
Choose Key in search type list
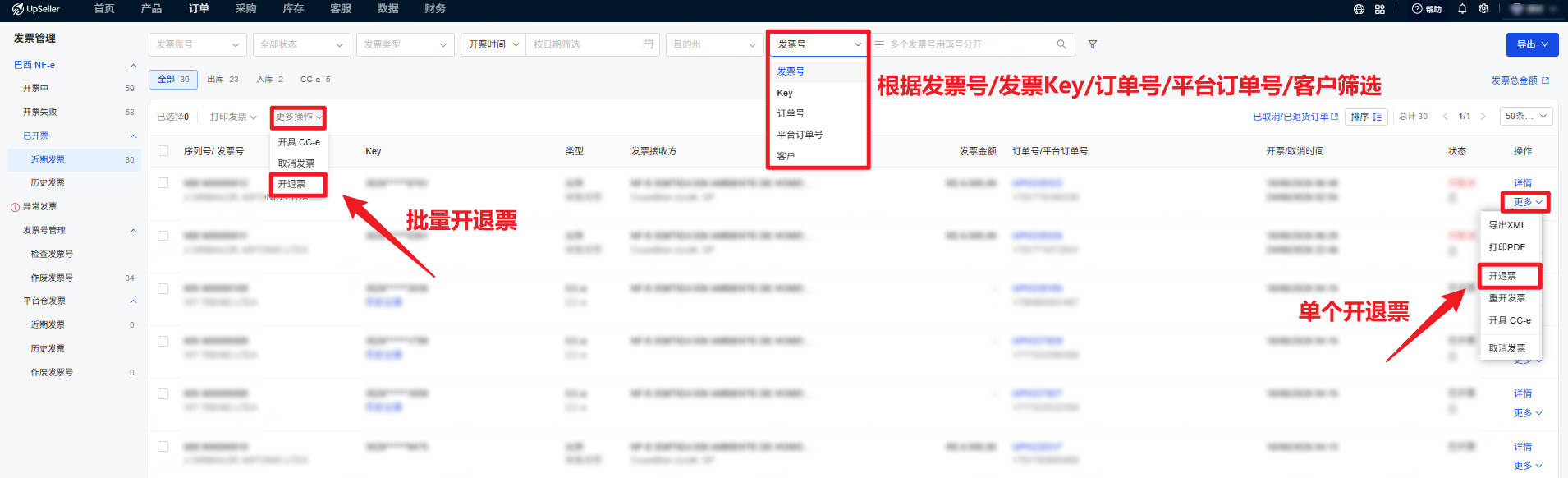[818, 93]
